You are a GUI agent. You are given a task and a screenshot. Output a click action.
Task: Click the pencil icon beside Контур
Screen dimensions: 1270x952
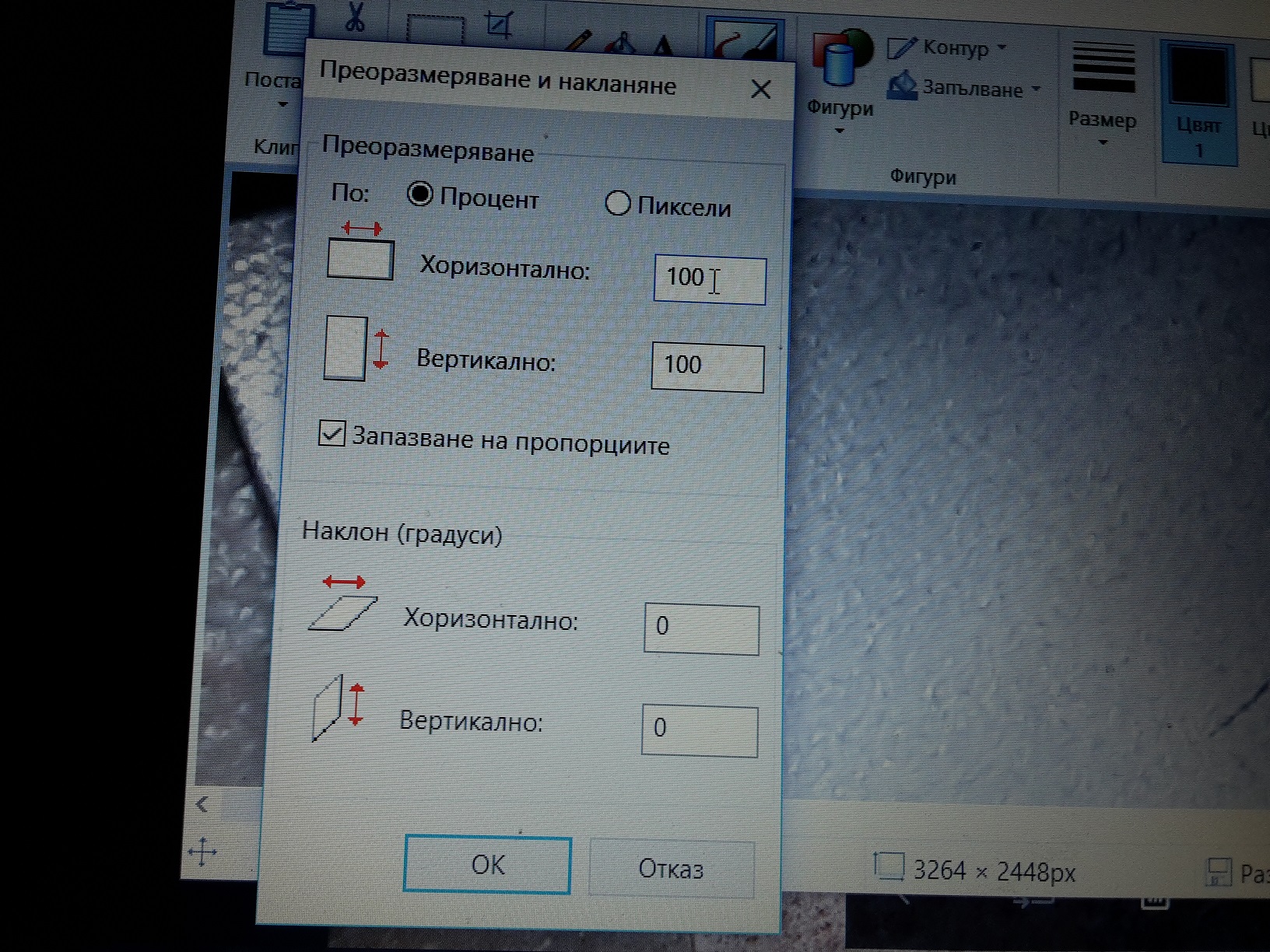(x=902, y=47)
